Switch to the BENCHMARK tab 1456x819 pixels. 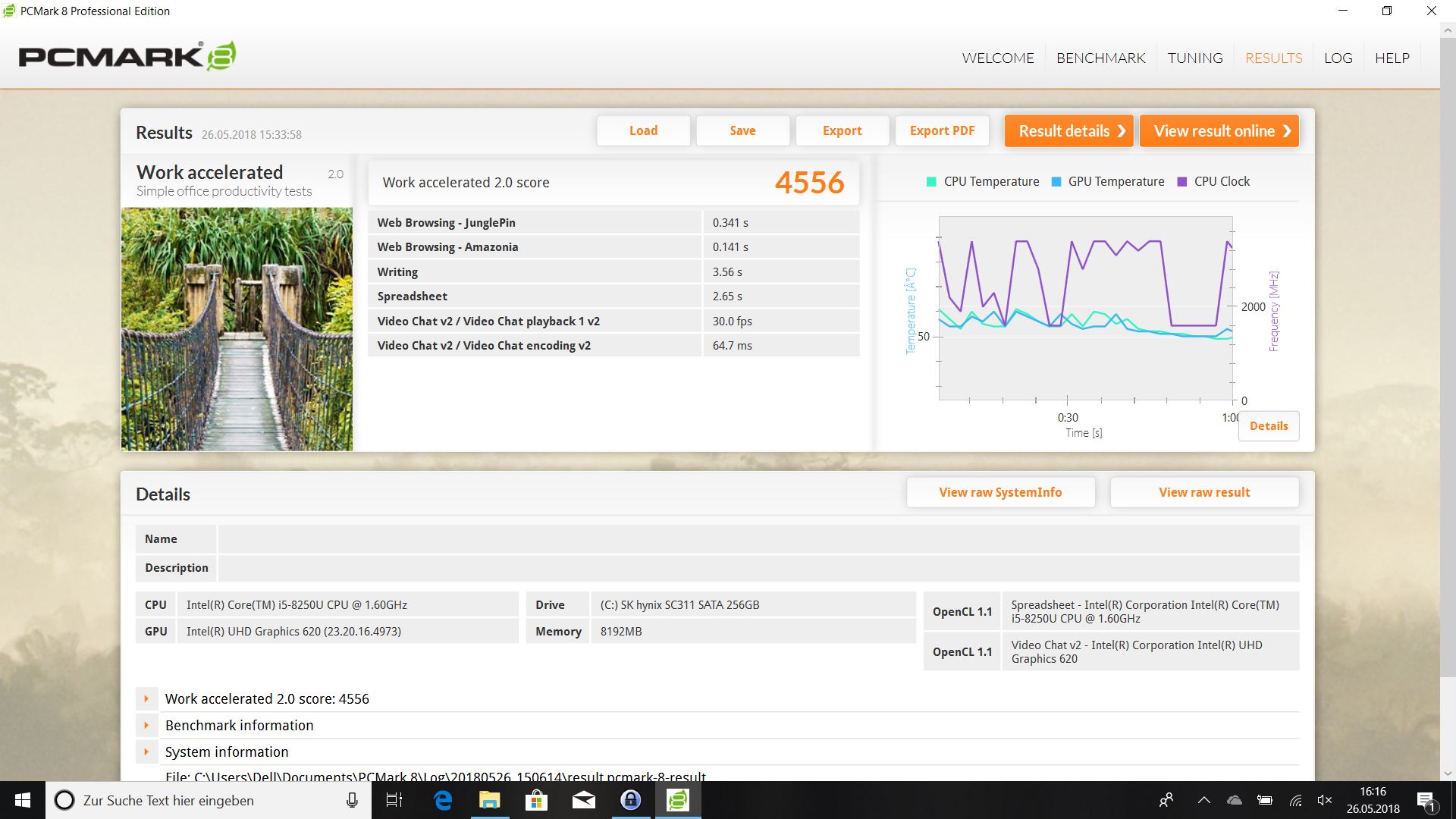pos(1100,58)
